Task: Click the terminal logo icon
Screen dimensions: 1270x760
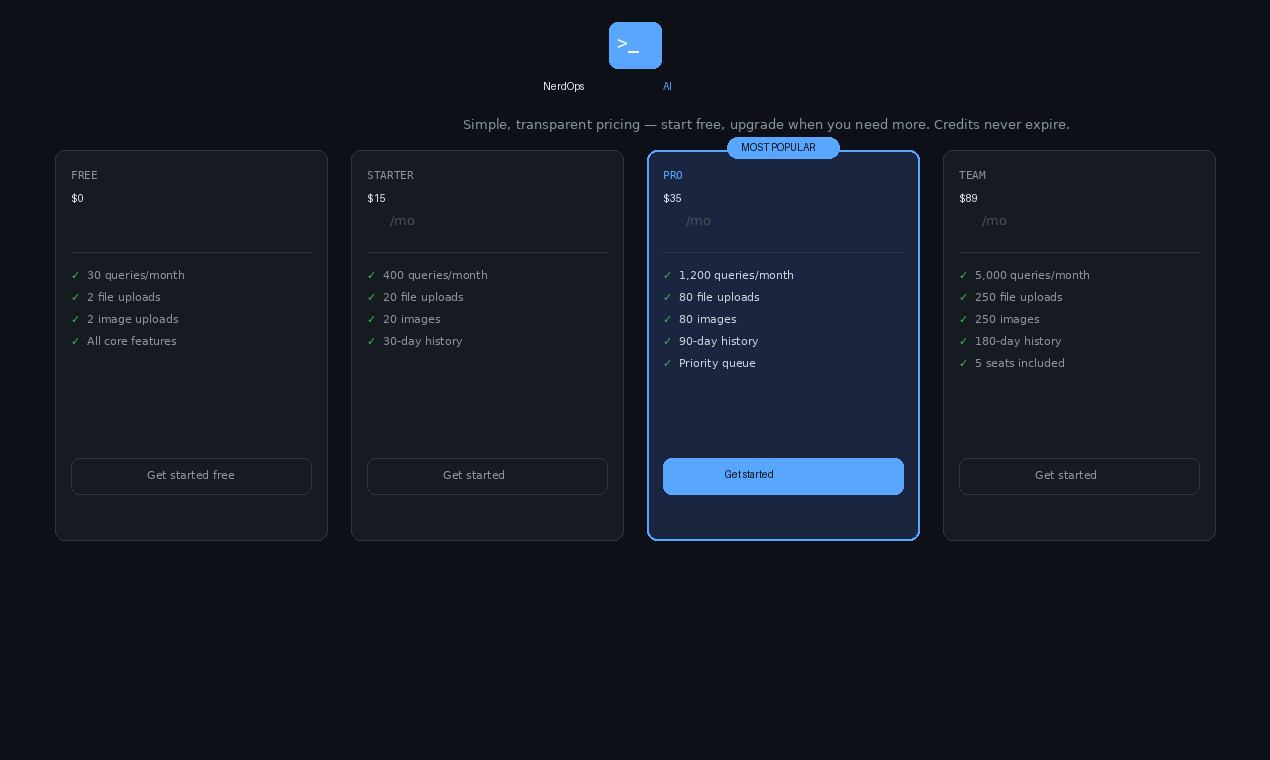Action: (x=635, y=45)
